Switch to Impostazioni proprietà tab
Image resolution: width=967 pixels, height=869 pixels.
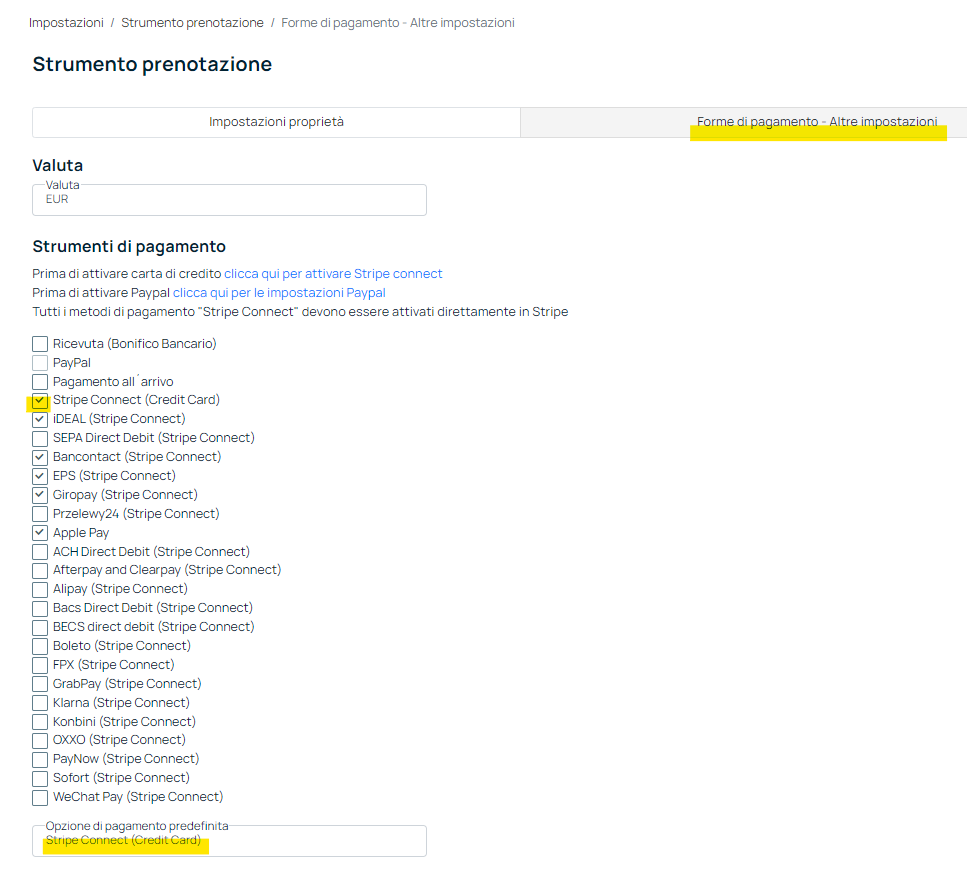pyautogui.click(x=276, y=122)
